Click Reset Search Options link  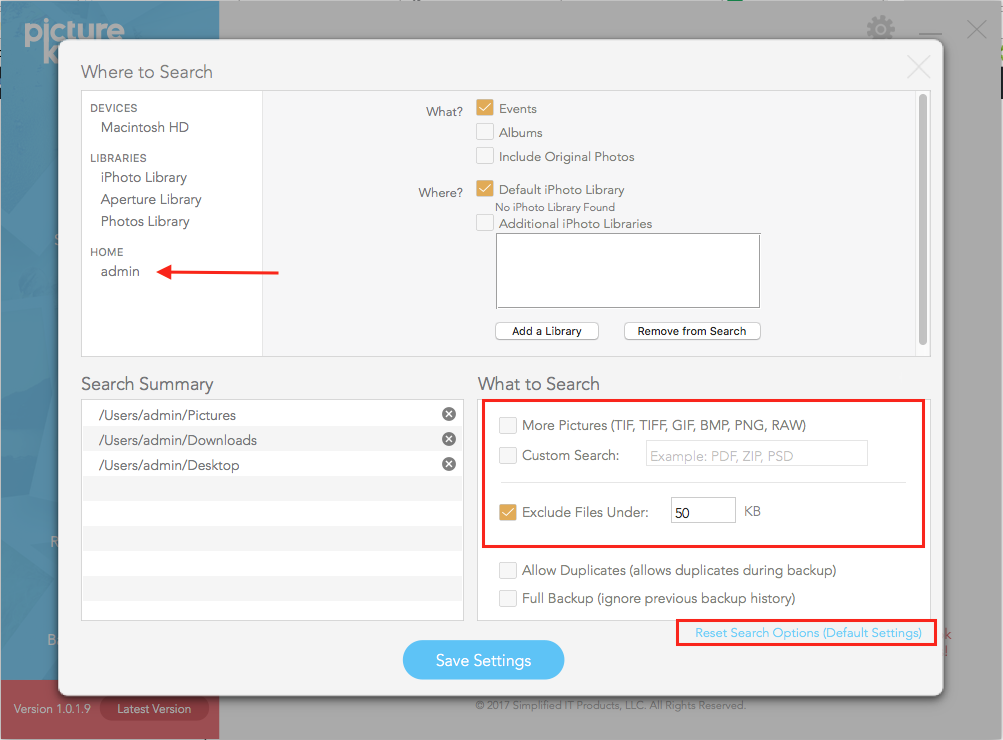tap(808, 633)
